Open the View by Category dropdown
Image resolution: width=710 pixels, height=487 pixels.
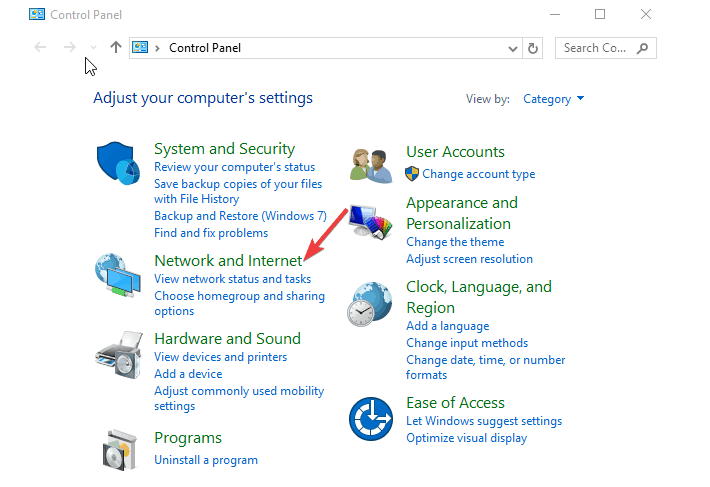pyautogui.click(x=553, y=99)
